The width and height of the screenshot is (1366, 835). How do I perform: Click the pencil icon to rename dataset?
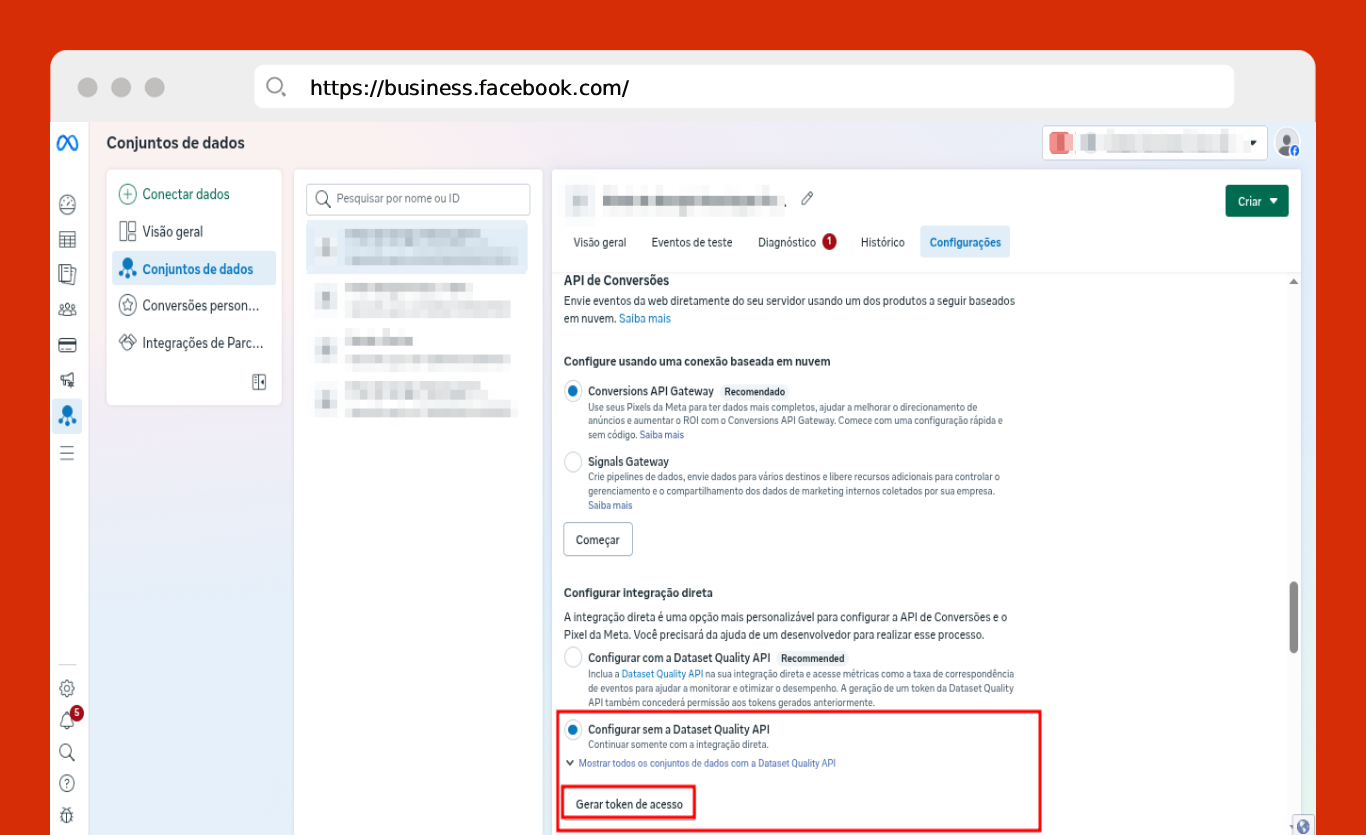tap(807, 198)
